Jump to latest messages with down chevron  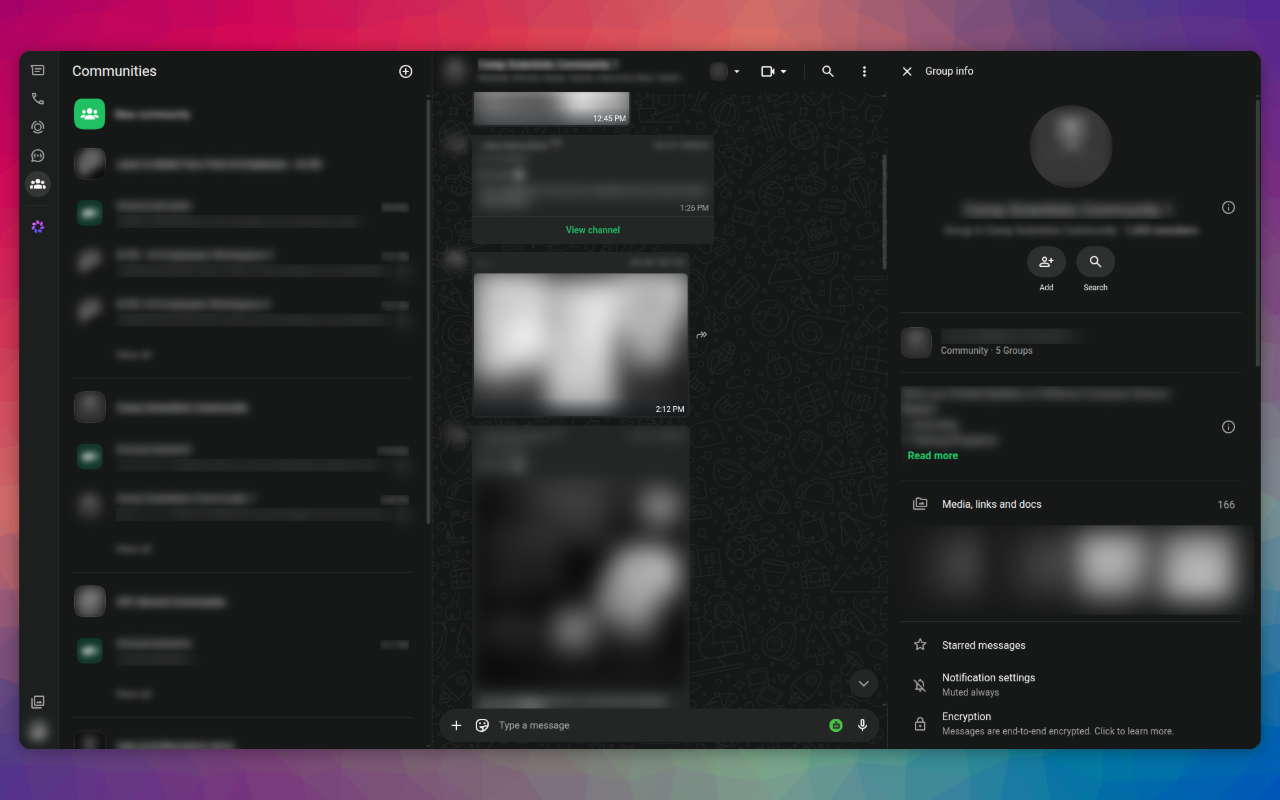863,683
